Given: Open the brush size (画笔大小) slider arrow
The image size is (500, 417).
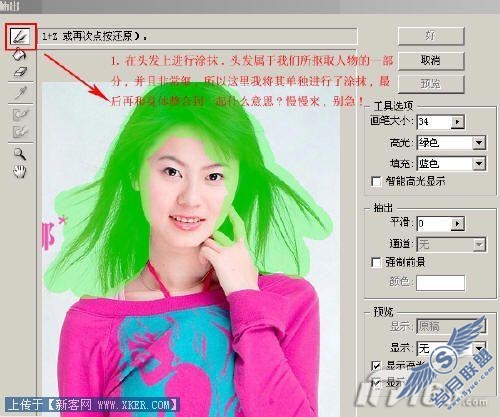Looking at the screenshot, I should click(458, 122).
